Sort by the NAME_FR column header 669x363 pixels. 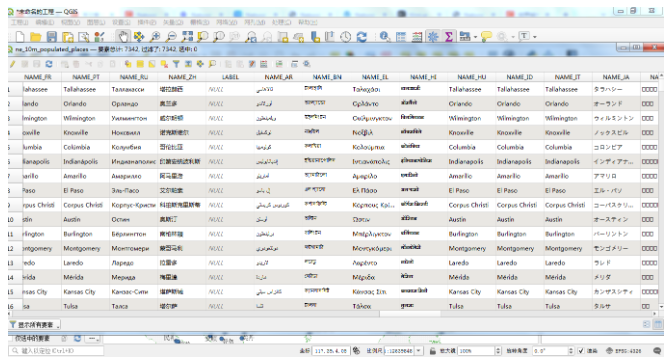click(38, 77)
